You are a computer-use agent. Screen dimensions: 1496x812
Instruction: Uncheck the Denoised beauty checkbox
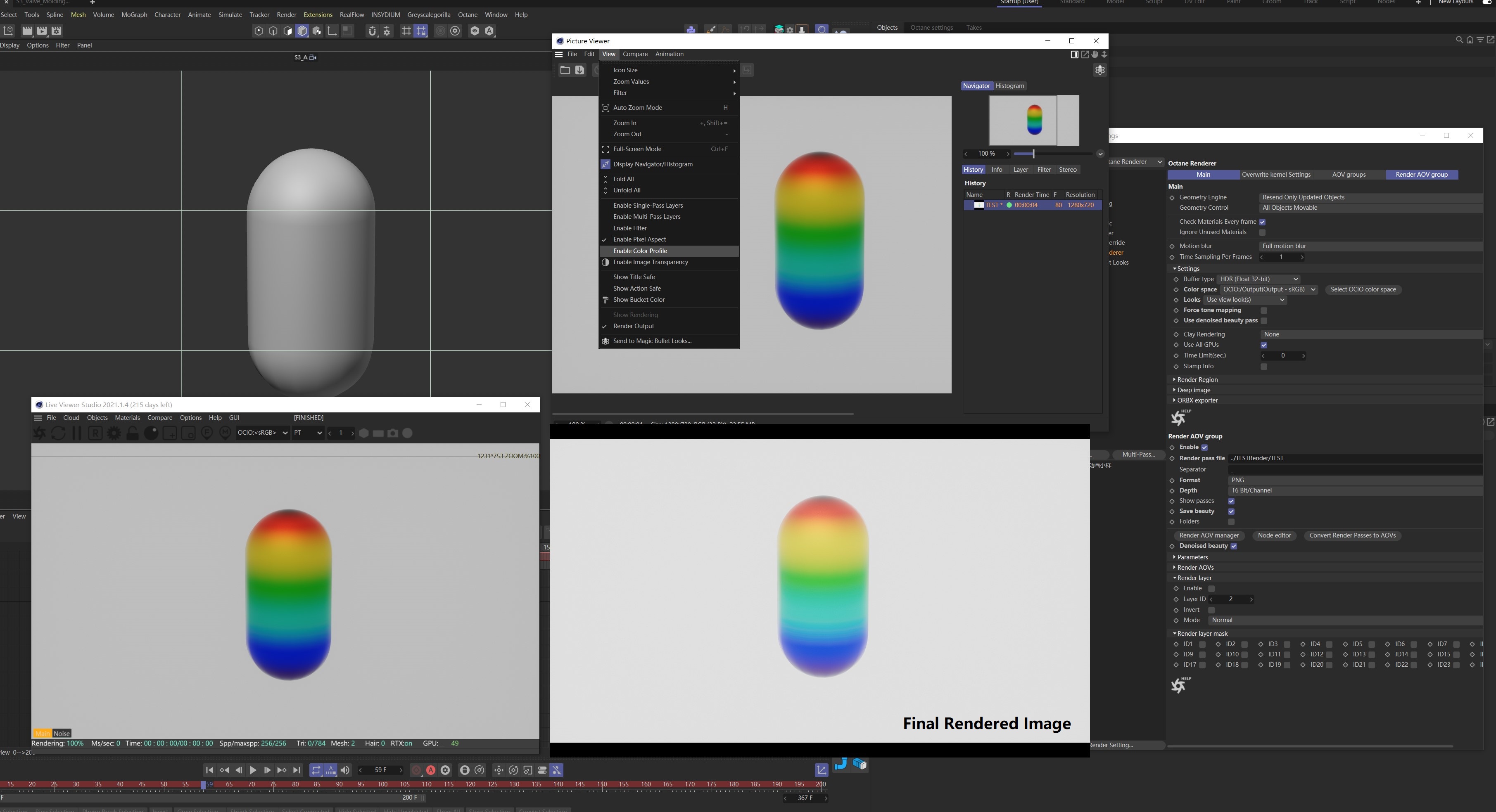[x=1233, y=546]
